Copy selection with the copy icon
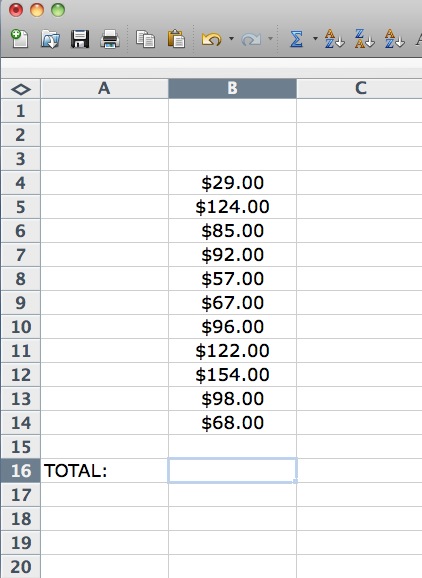 [145, 39]
